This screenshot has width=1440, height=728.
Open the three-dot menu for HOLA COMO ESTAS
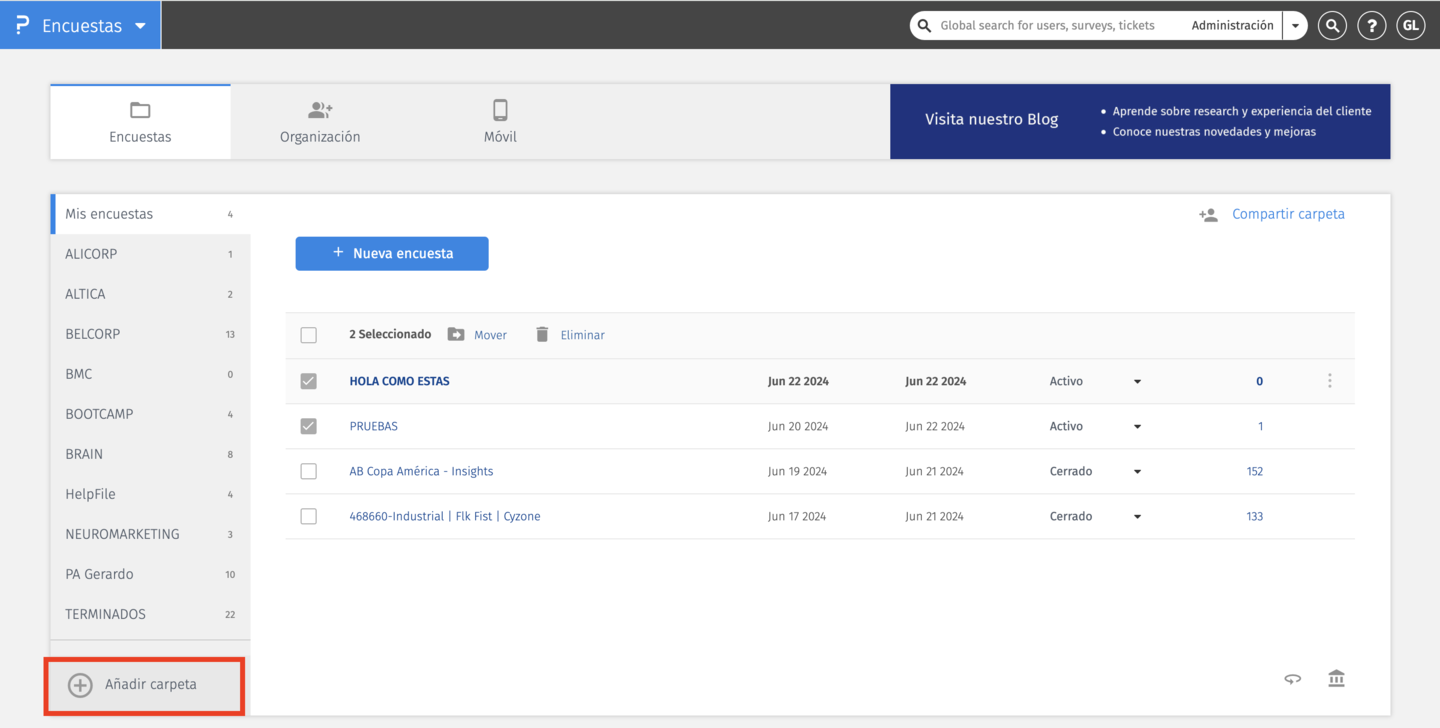tap(1330, 381)
